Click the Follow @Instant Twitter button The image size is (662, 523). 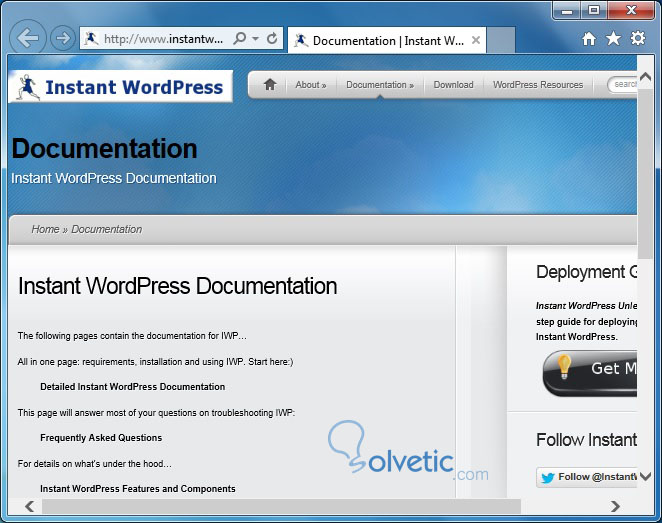586,477
